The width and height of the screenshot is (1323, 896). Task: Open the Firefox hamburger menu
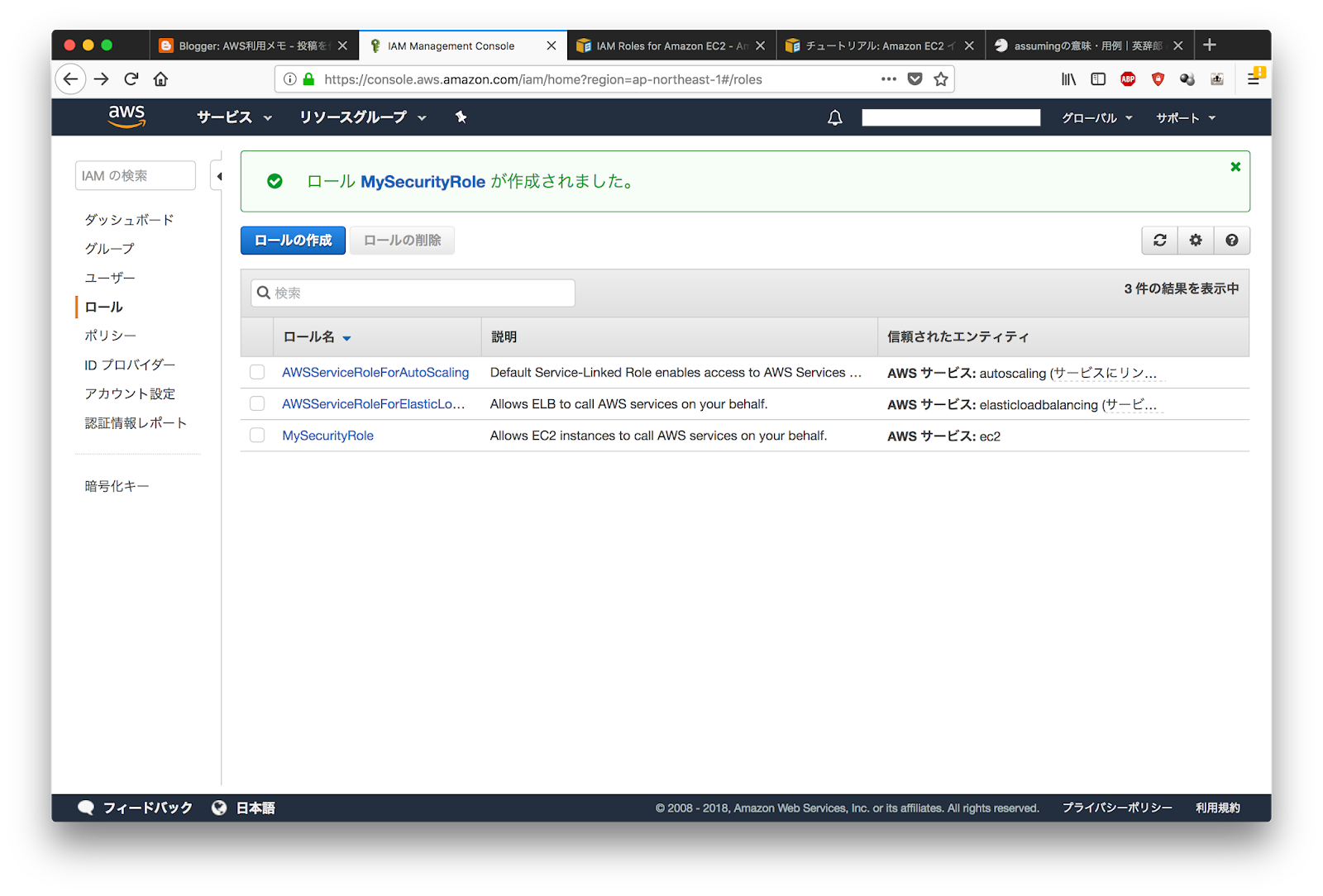[1254, 79]
